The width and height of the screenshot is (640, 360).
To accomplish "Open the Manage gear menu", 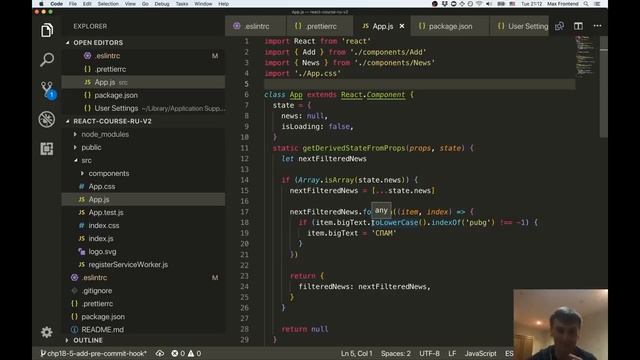I will [x=47, y=332].
